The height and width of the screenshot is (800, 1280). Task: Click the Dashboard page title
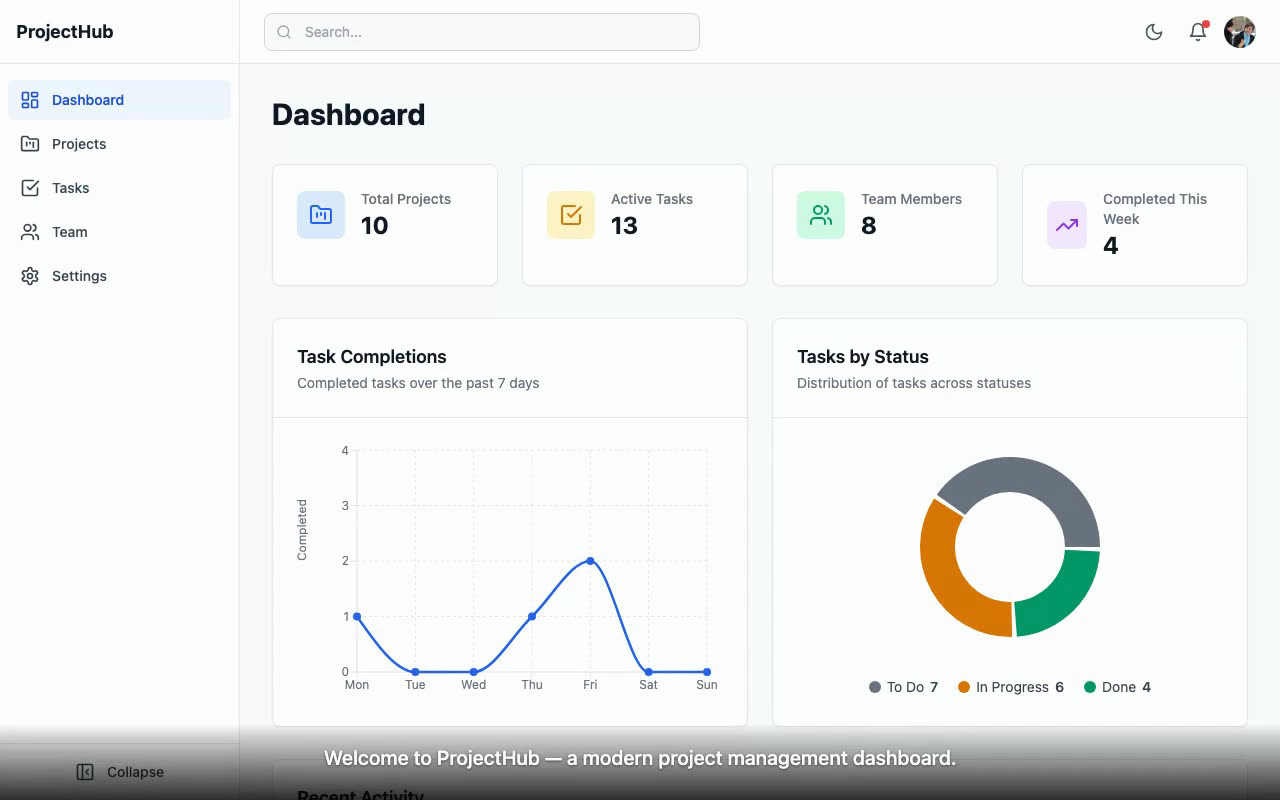[349, 115]
